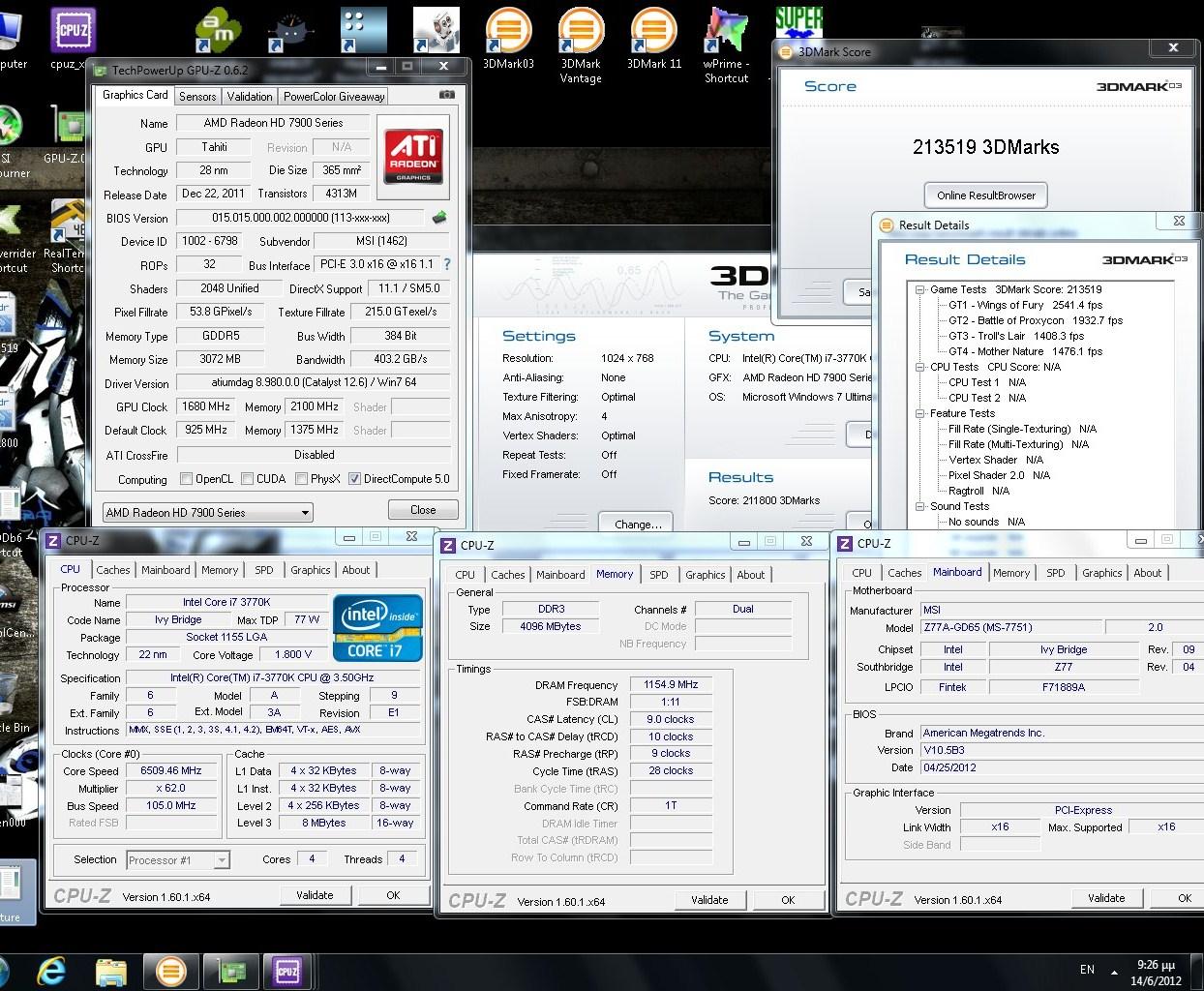The height and width of the screenshot is (991, 1204).
Task: Open the About tab in the right CPU-Z window
Action: pyautogui.click(x=1148, y=573)
